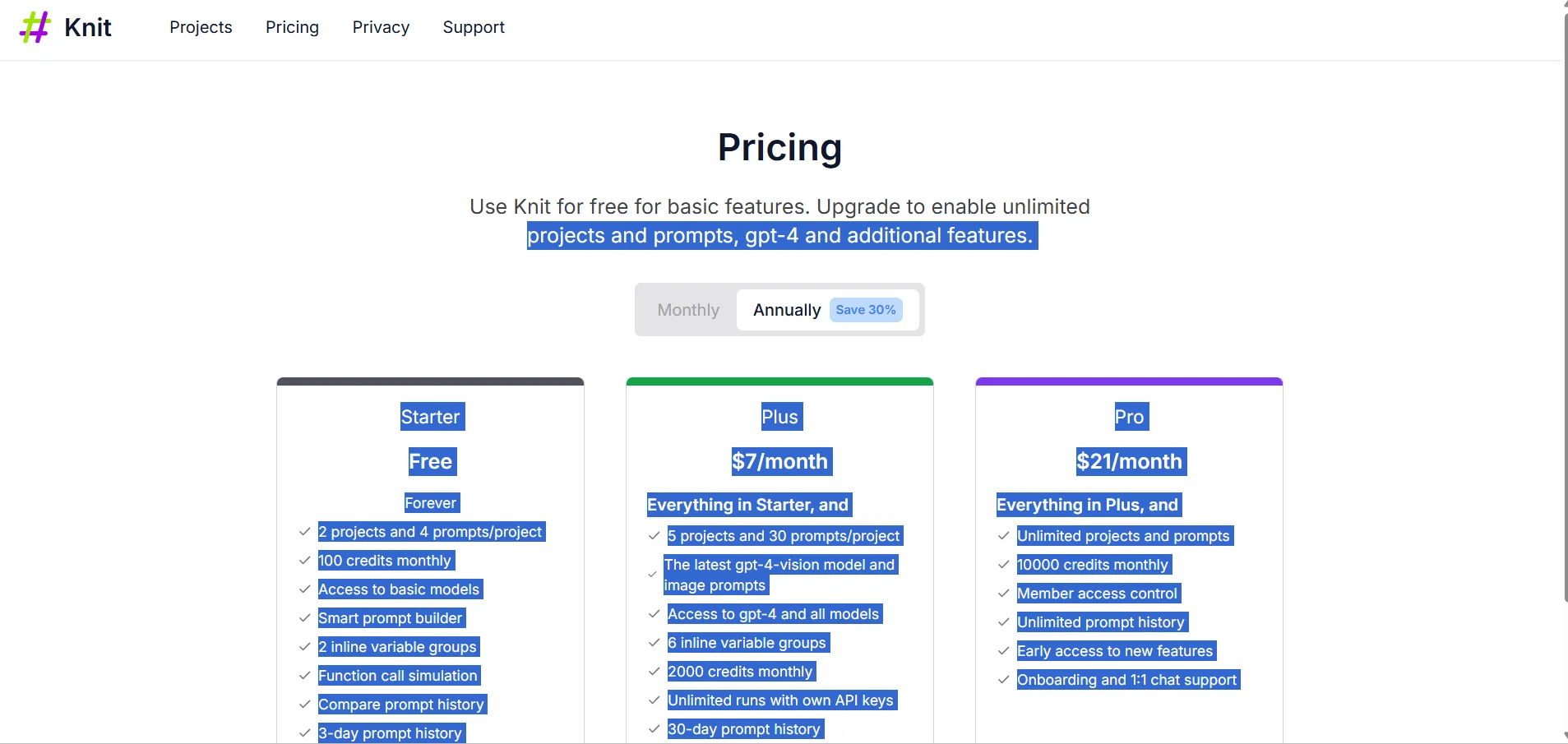Click the Knit brand name
This screenshot has width=1568, height=744.
[x=88, y=27]
